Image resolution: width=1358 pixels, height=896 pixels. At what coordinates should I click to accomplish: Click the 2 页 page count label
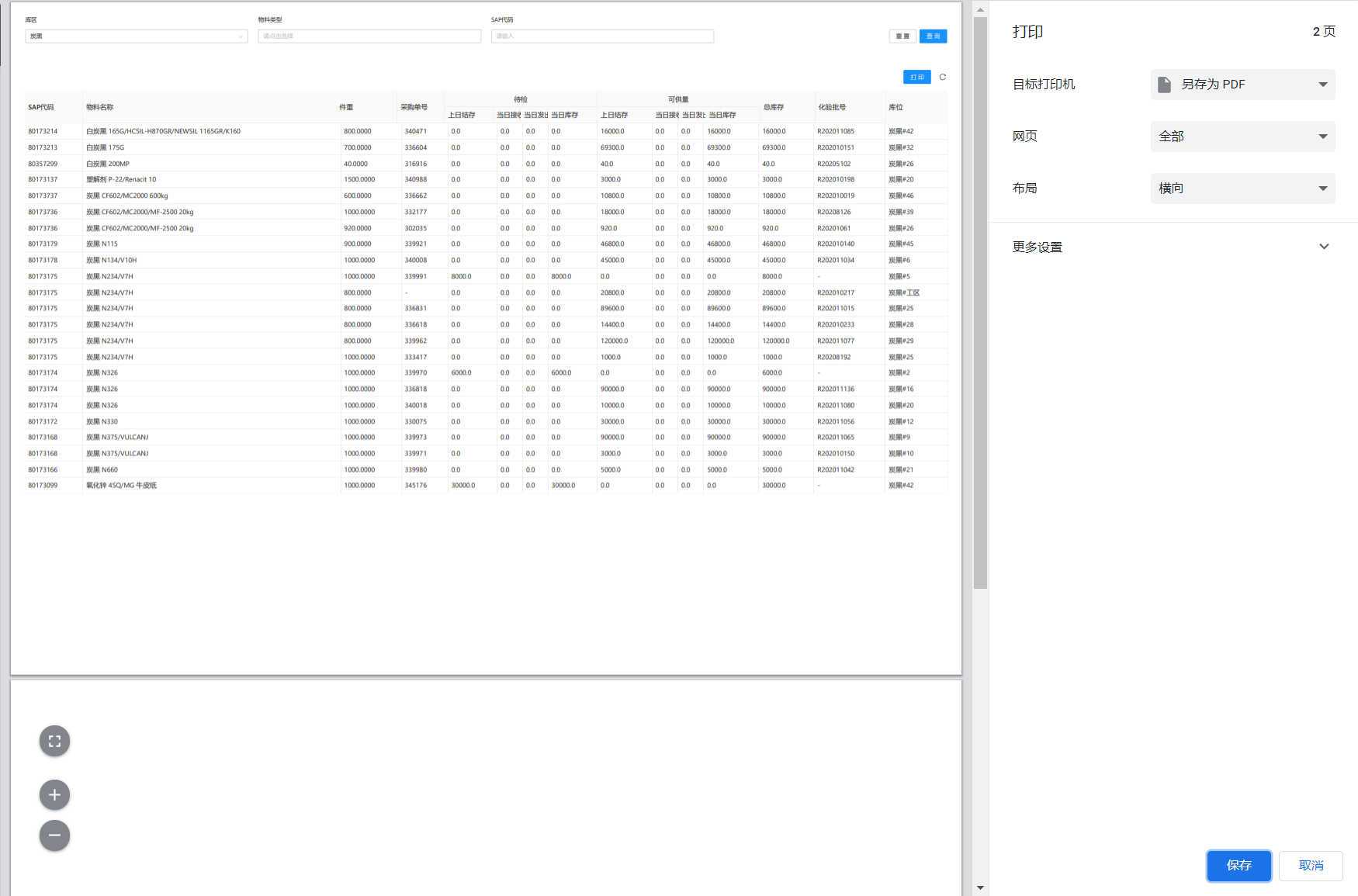(1324, 32)
